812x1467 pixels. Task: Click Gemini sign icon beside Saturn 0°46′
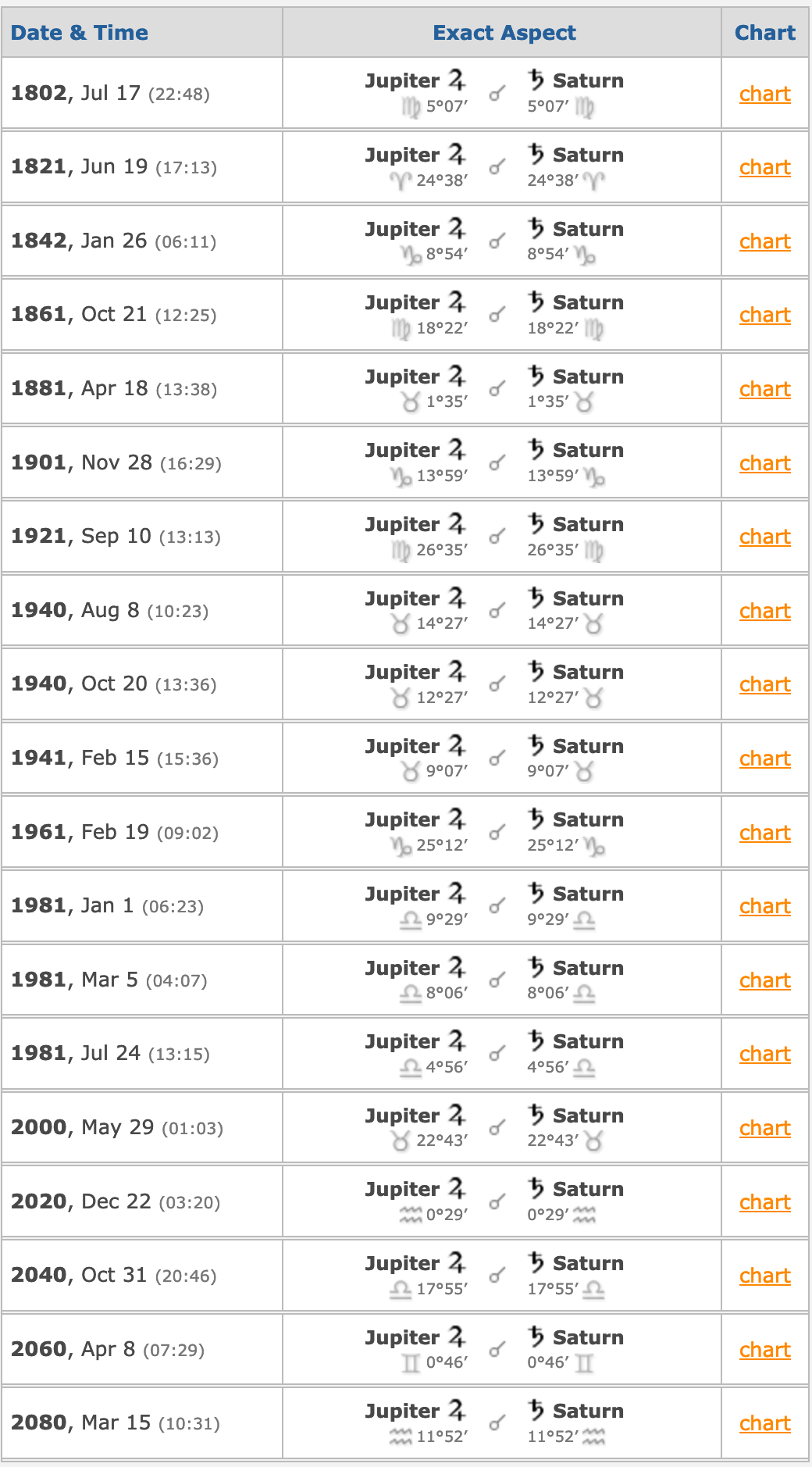coord(584,1363)
